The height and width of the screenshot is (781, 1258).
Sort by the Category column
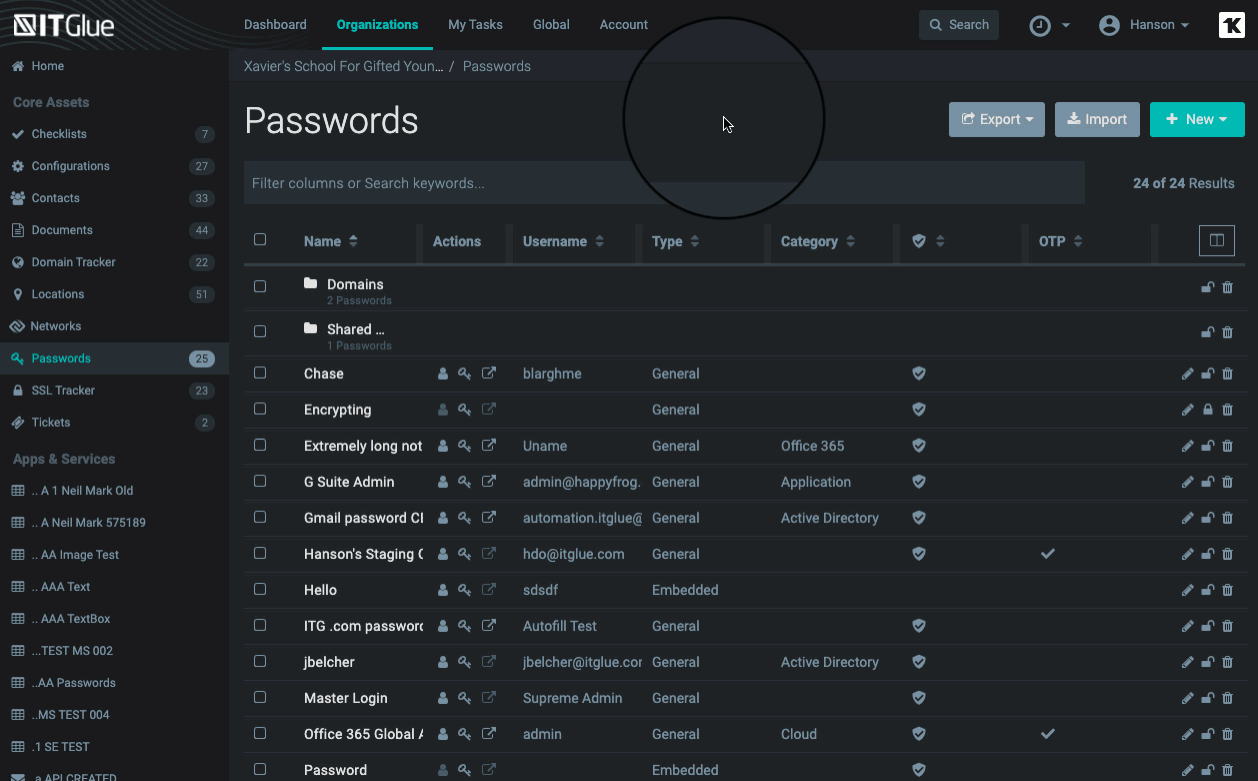[x=818, y=241]
